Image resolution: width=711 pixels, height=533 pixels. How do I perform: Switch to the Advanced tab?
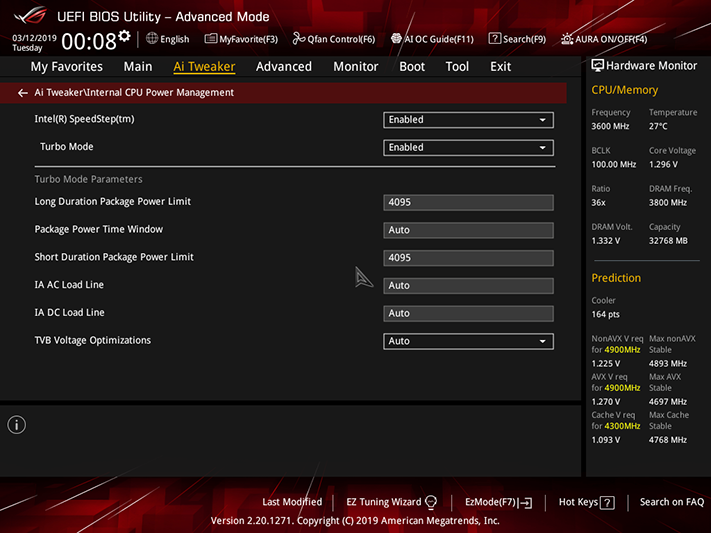coord(284,67)
